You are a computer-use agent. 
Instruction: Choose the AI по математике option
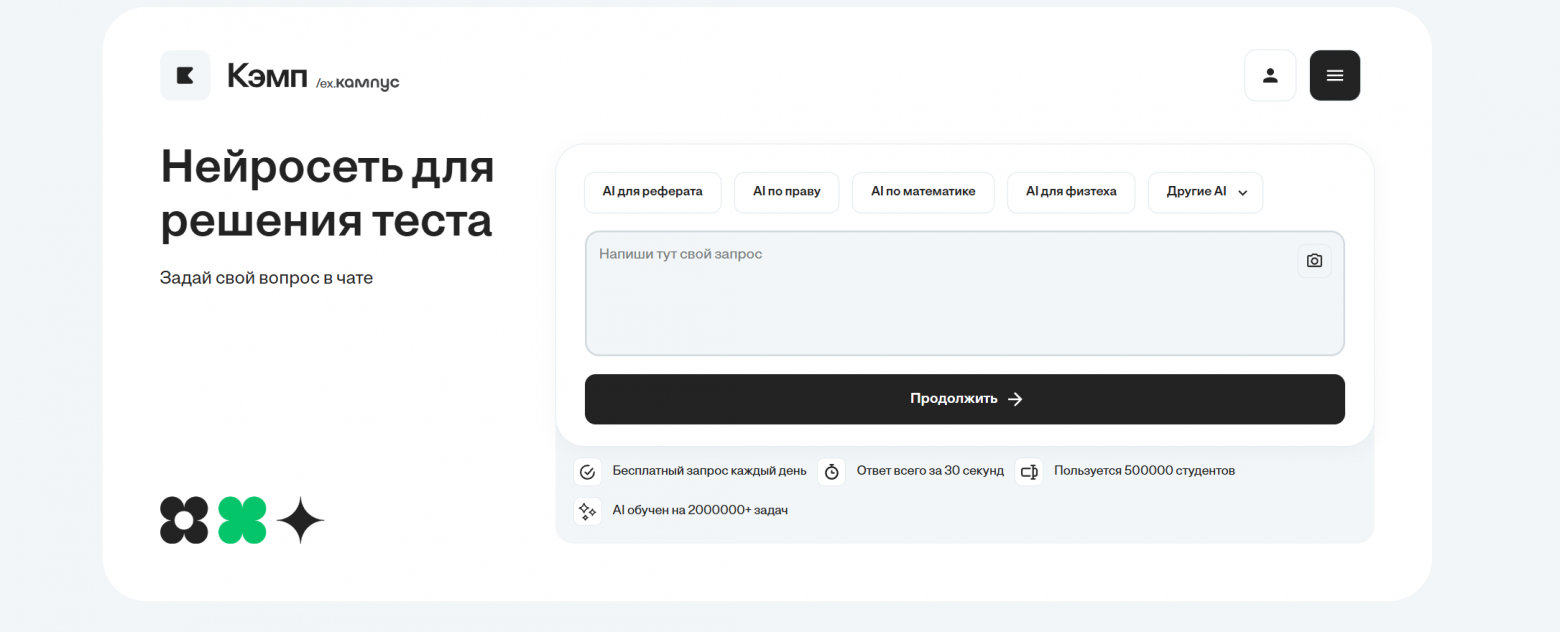pyautogui.click(x=922, y=192)
